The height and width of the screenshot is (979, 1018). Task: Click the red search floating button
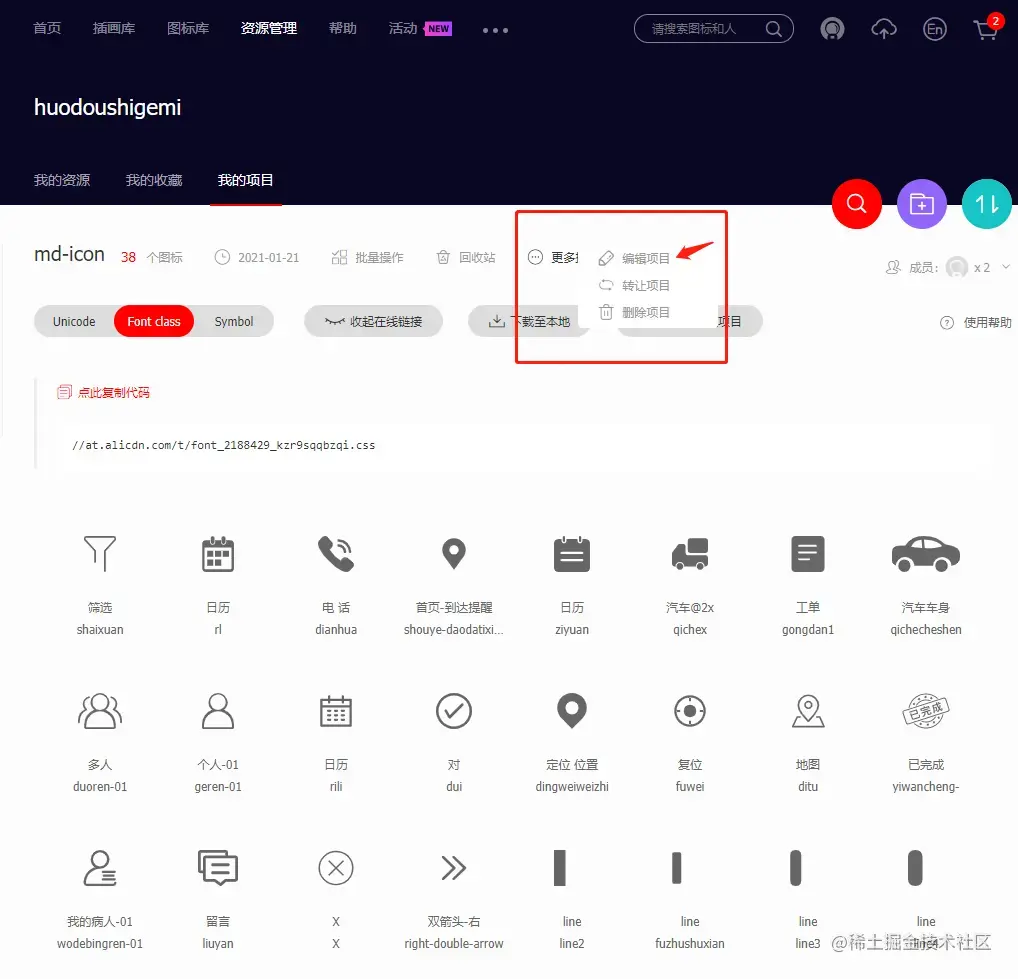856,204
